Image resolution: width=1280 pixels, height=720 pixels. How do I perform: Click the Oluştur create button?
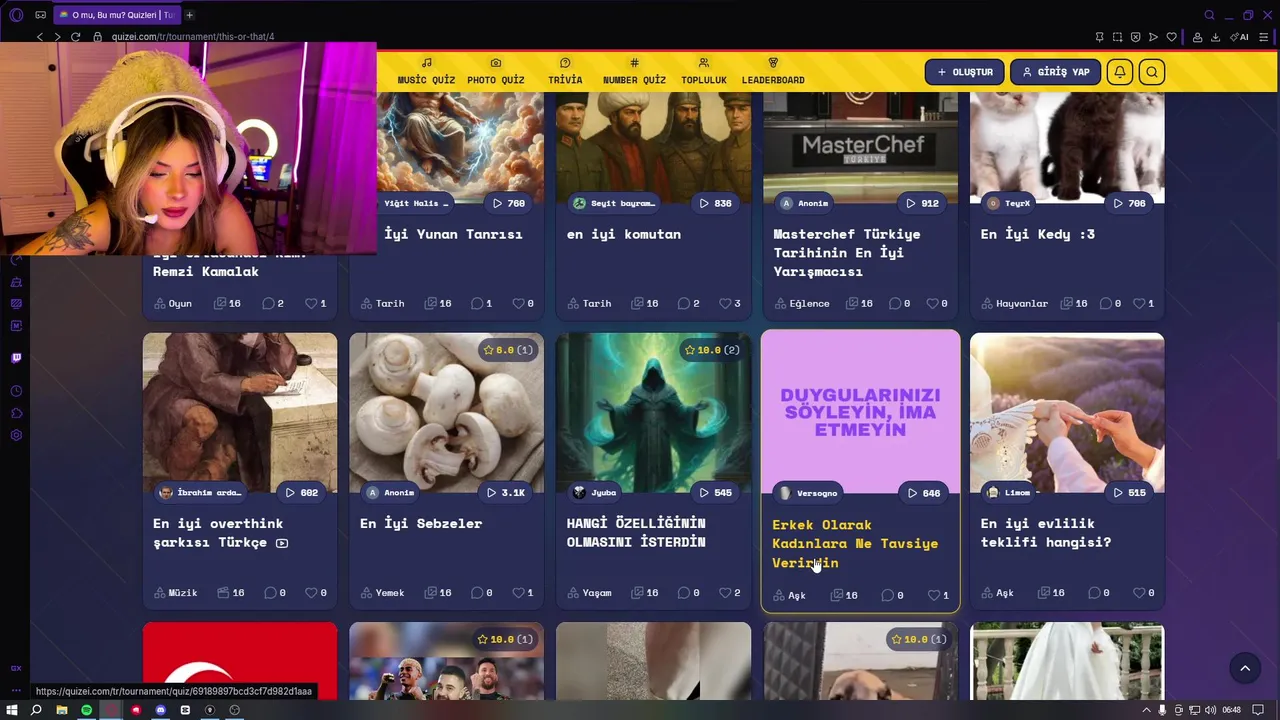pyautogui.click(x=964, y=72)
